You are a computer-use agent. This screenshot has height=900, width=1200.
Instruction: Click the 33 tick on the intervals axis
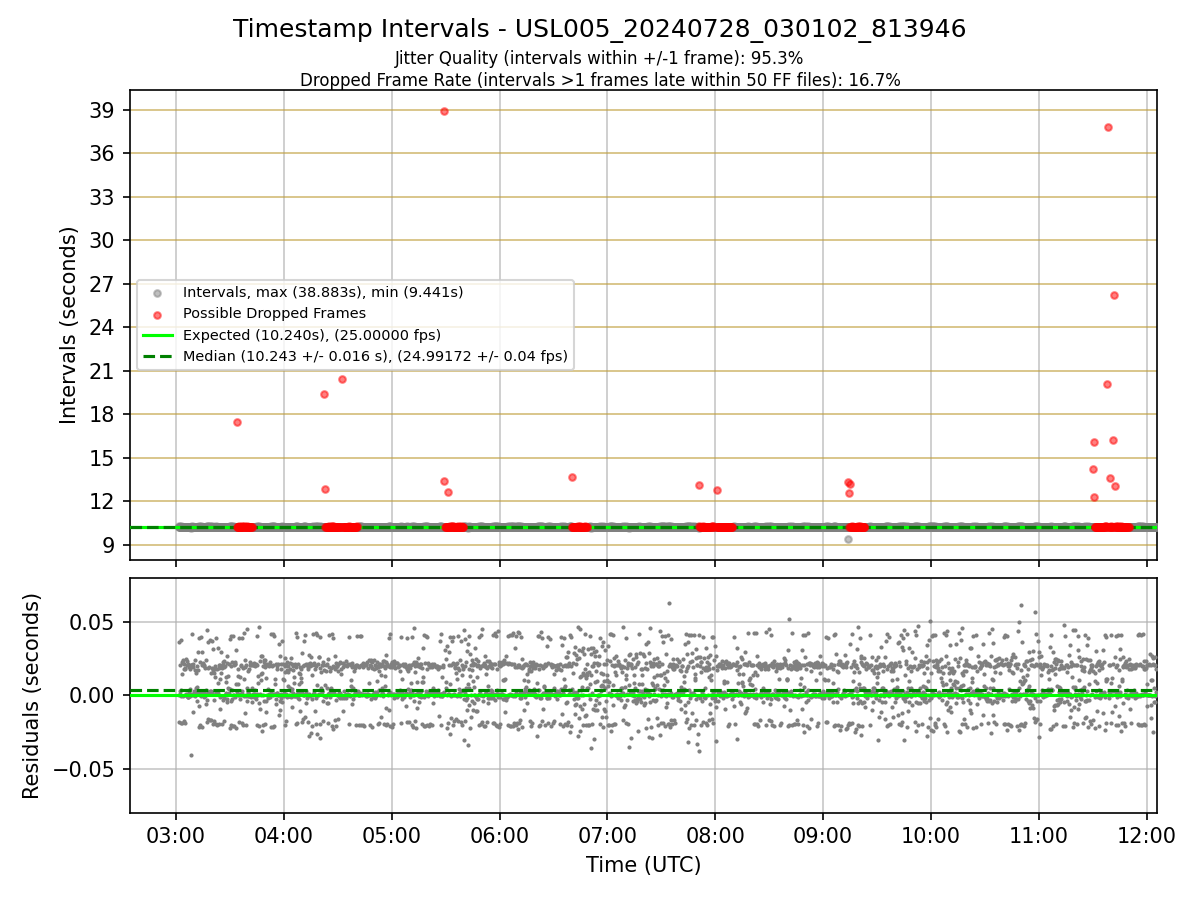tap(103, 197)
